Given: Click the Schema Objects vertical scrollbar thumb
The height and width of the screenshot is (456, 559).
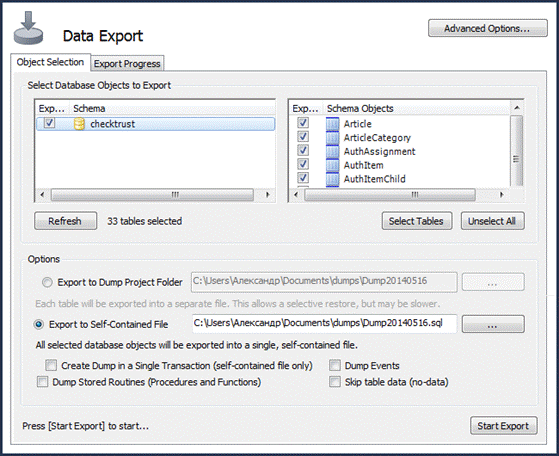Looking at the screenshot, I should click(x=516, y=151).
